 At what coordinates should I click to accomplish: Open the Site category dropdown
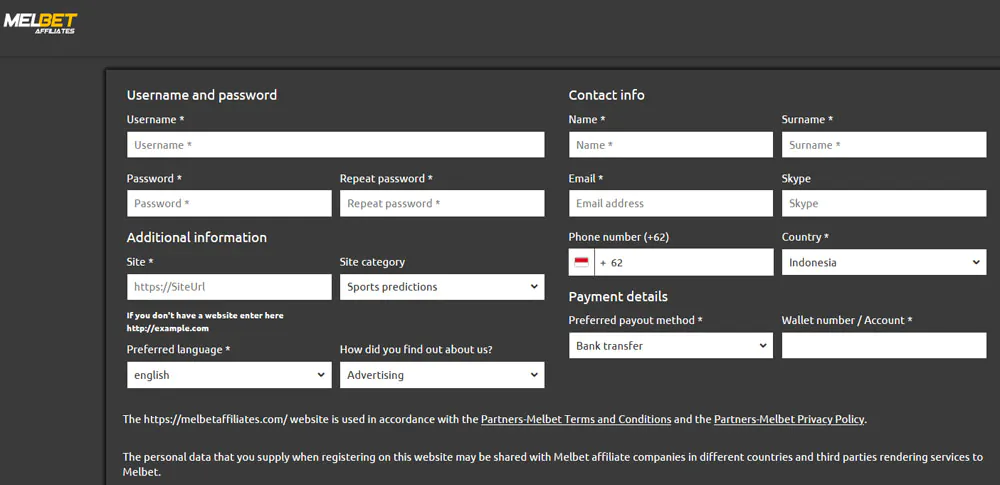click(442, 287)
